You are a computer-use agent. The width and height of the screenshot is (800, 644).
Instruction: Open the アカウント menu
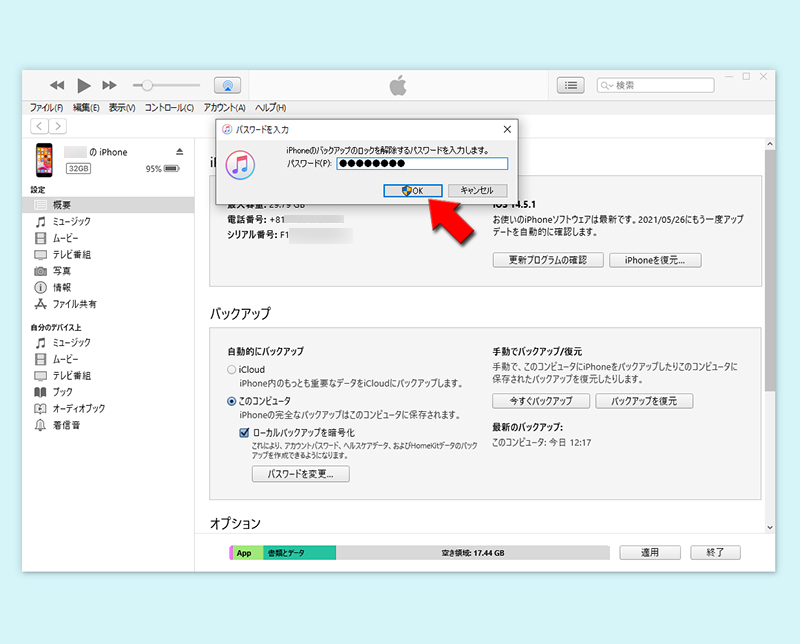[222, 106]
